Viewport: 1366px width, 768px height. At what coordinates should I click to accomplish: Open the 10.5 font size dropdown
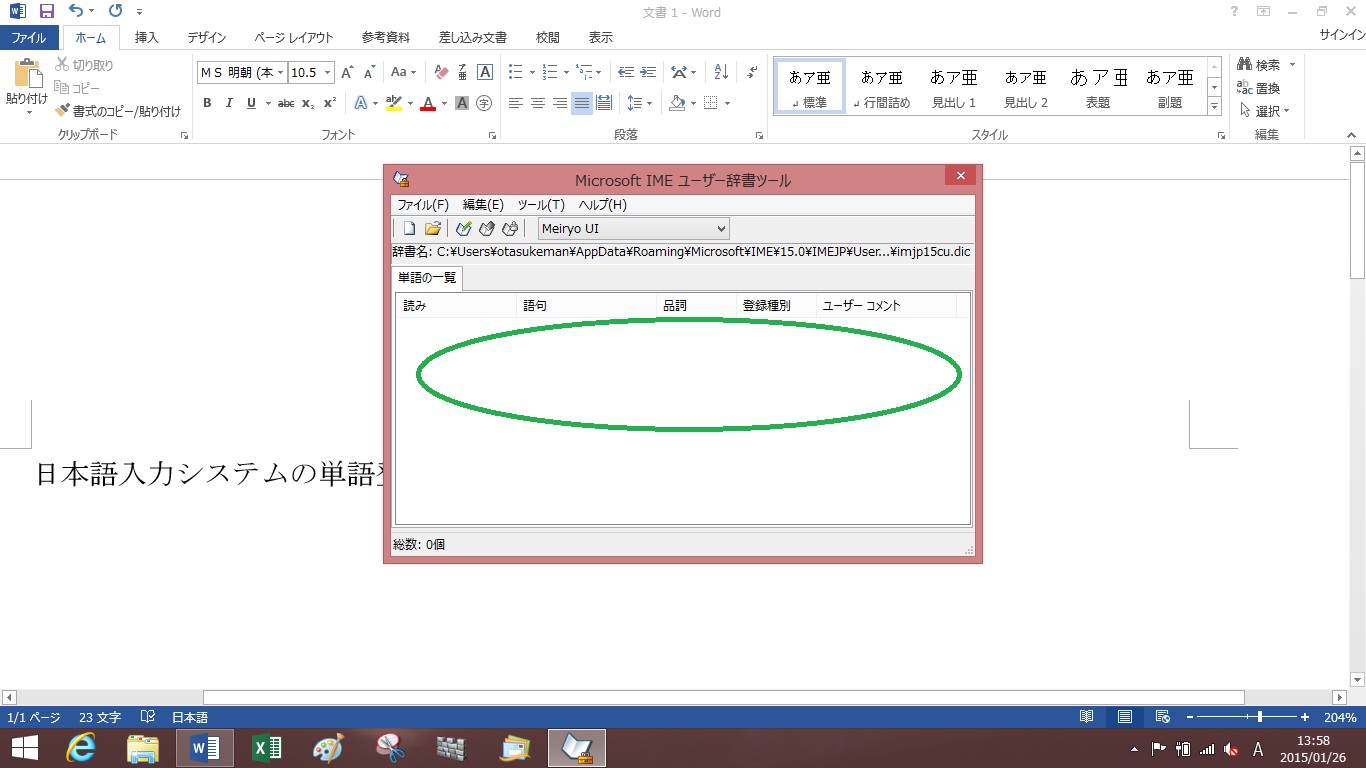[326, 73]
